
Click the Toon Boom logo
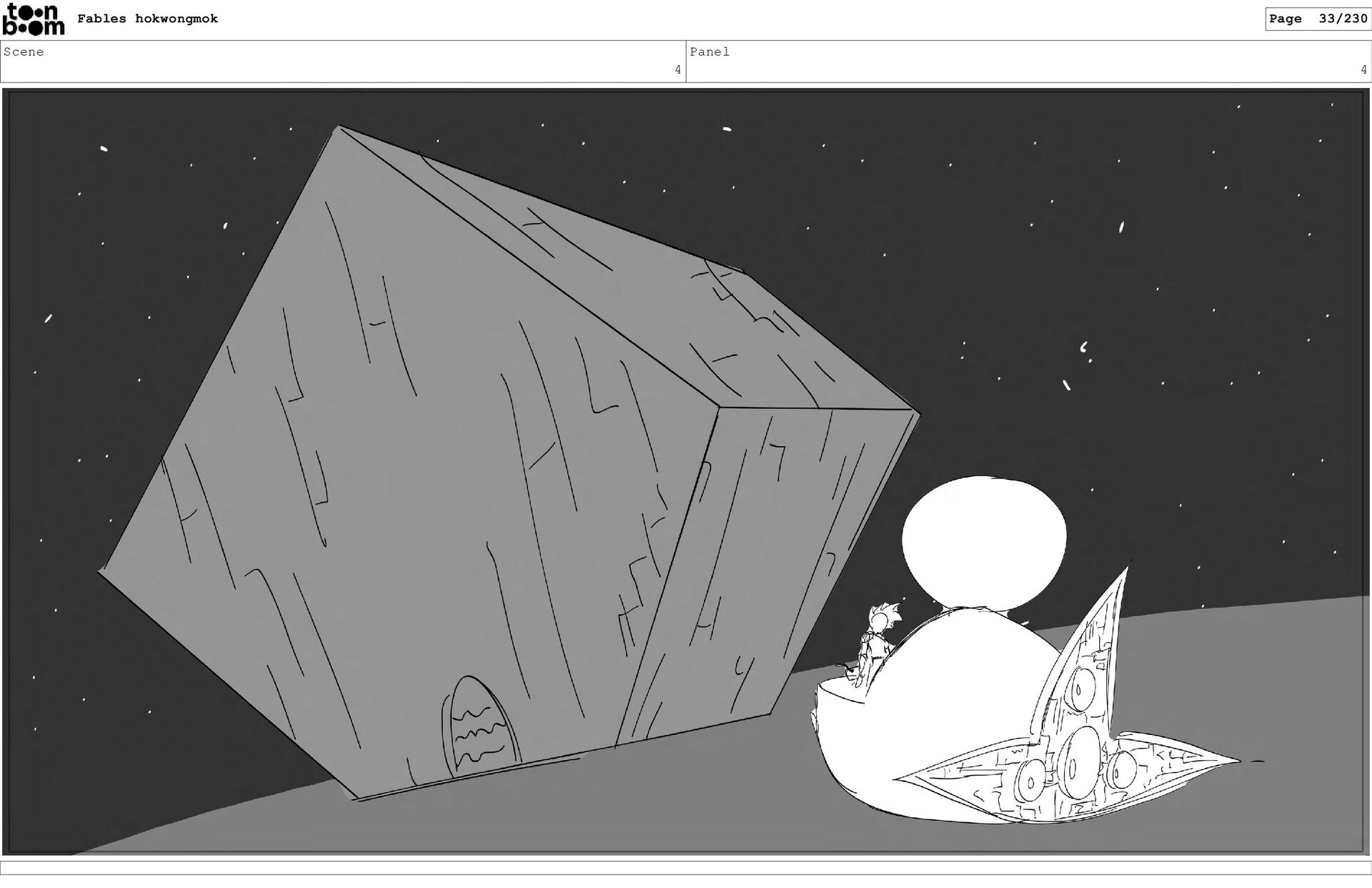click(33, 19)
